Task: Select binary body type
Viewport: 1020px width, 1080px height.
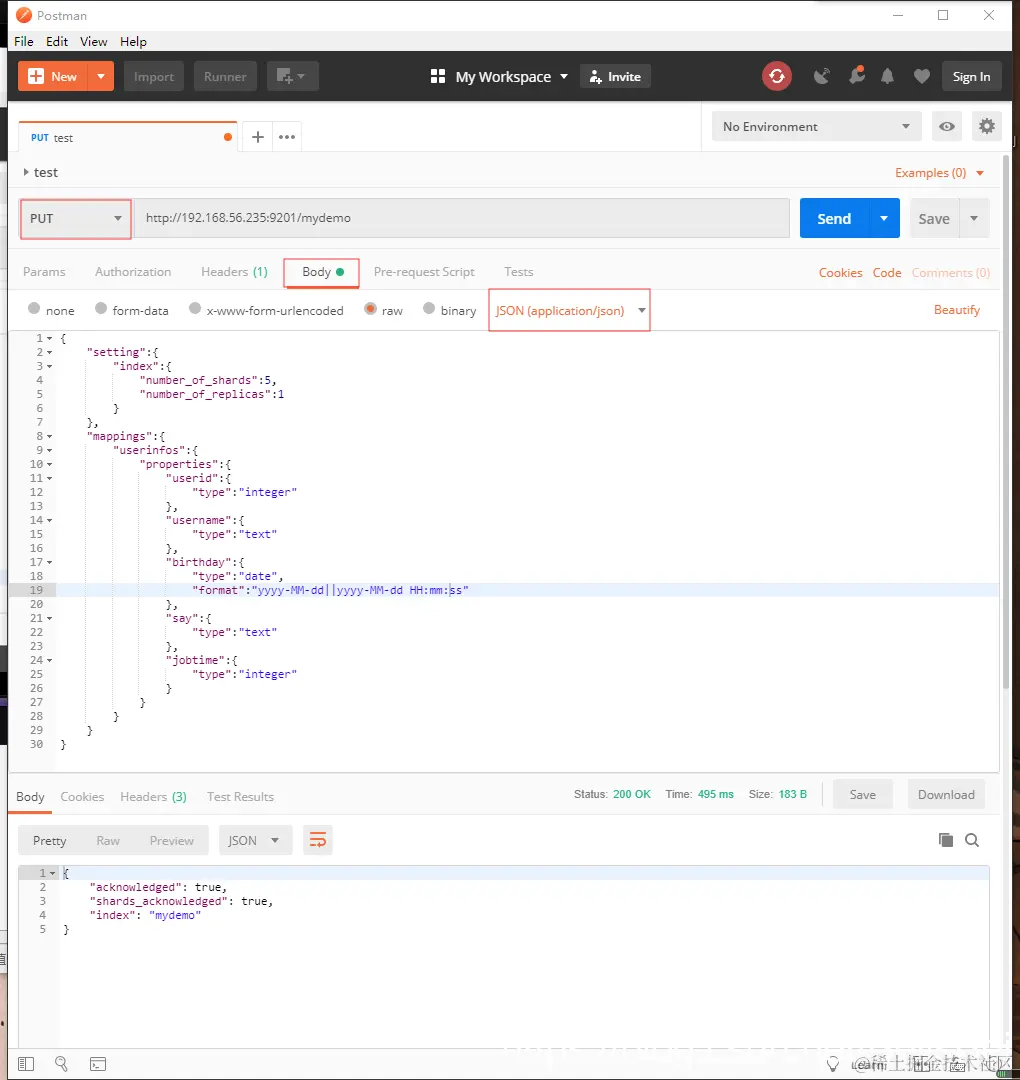Action: 429,309
